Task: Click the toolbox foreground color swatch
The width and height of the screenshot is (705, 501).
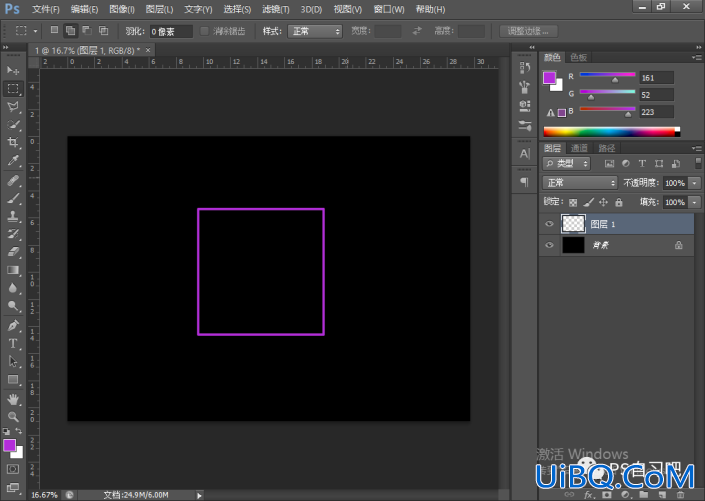Action: click(x=9, y=445)
